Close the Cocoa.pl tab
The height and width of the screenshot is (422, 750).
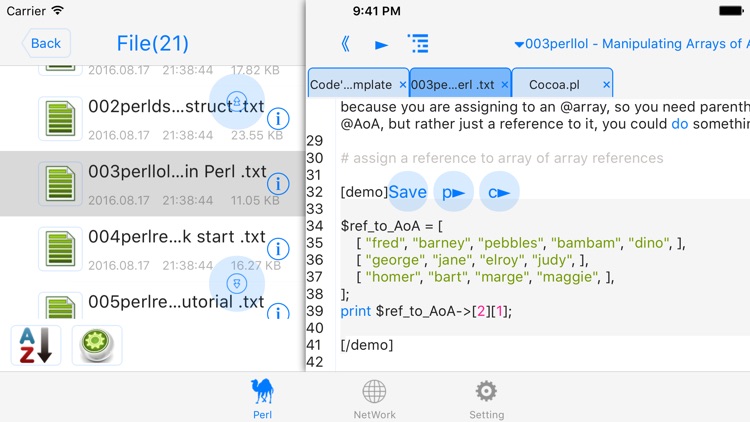click(x=607, y=85)
